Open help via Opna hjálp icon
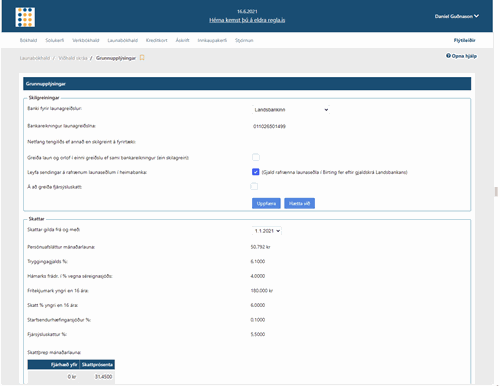This screenshot has height=386, width=500. tap(448, 56)
